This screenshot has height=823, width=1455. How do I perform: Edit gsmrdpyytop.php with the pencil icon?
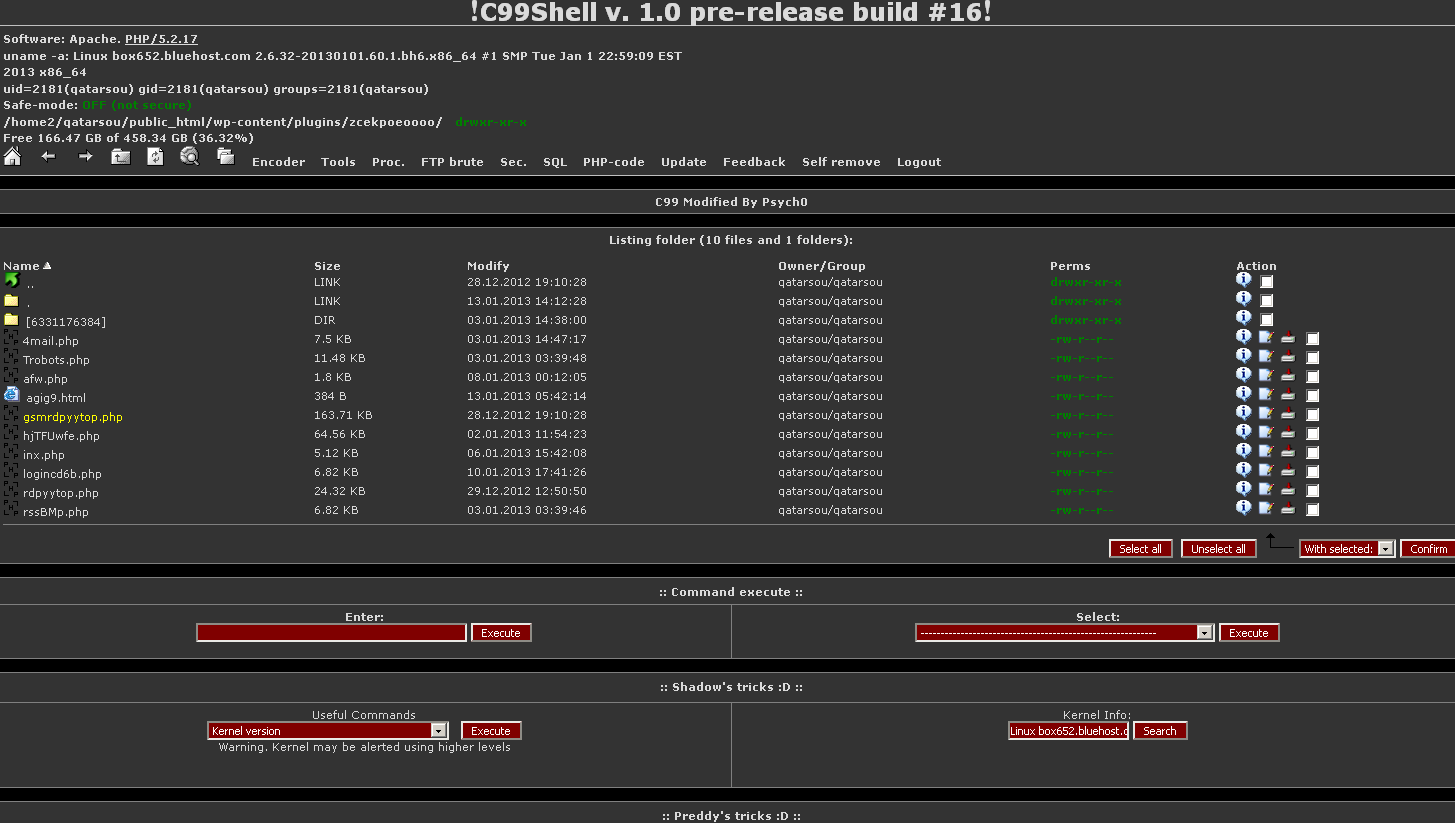tap(1266, 413)
